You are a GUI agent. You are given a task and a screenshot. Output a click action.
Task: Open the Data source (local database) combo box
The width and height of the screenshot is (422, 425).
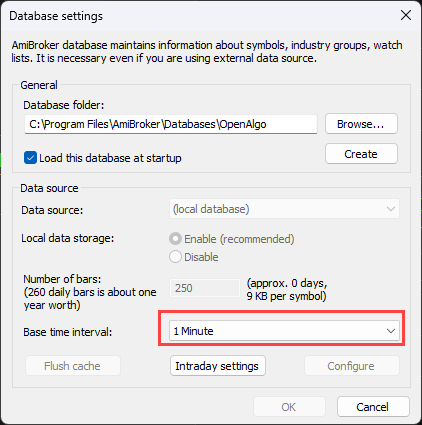pyautogui.click(x=284, y=209)
